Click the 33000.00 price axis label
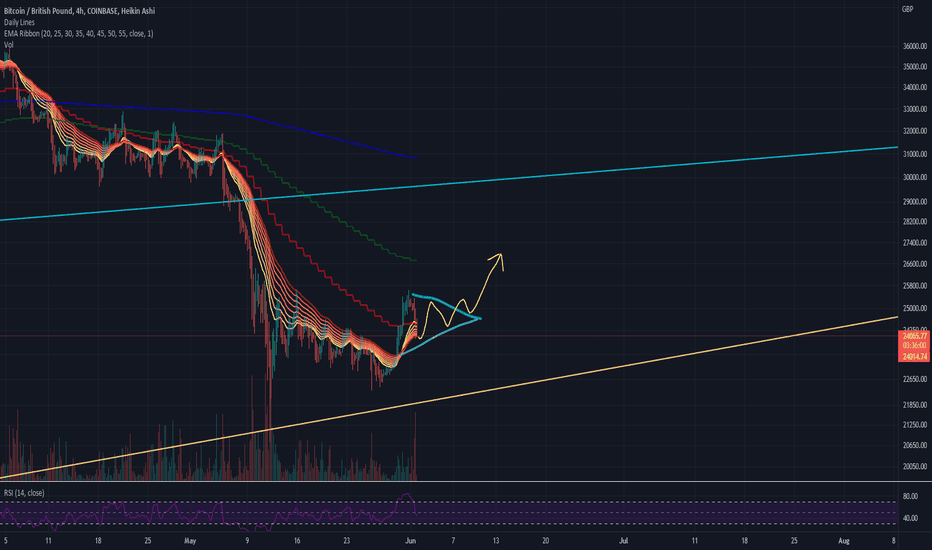Image resolution: width=932 pixels, height=550 pixels. [x=915, y=109]
